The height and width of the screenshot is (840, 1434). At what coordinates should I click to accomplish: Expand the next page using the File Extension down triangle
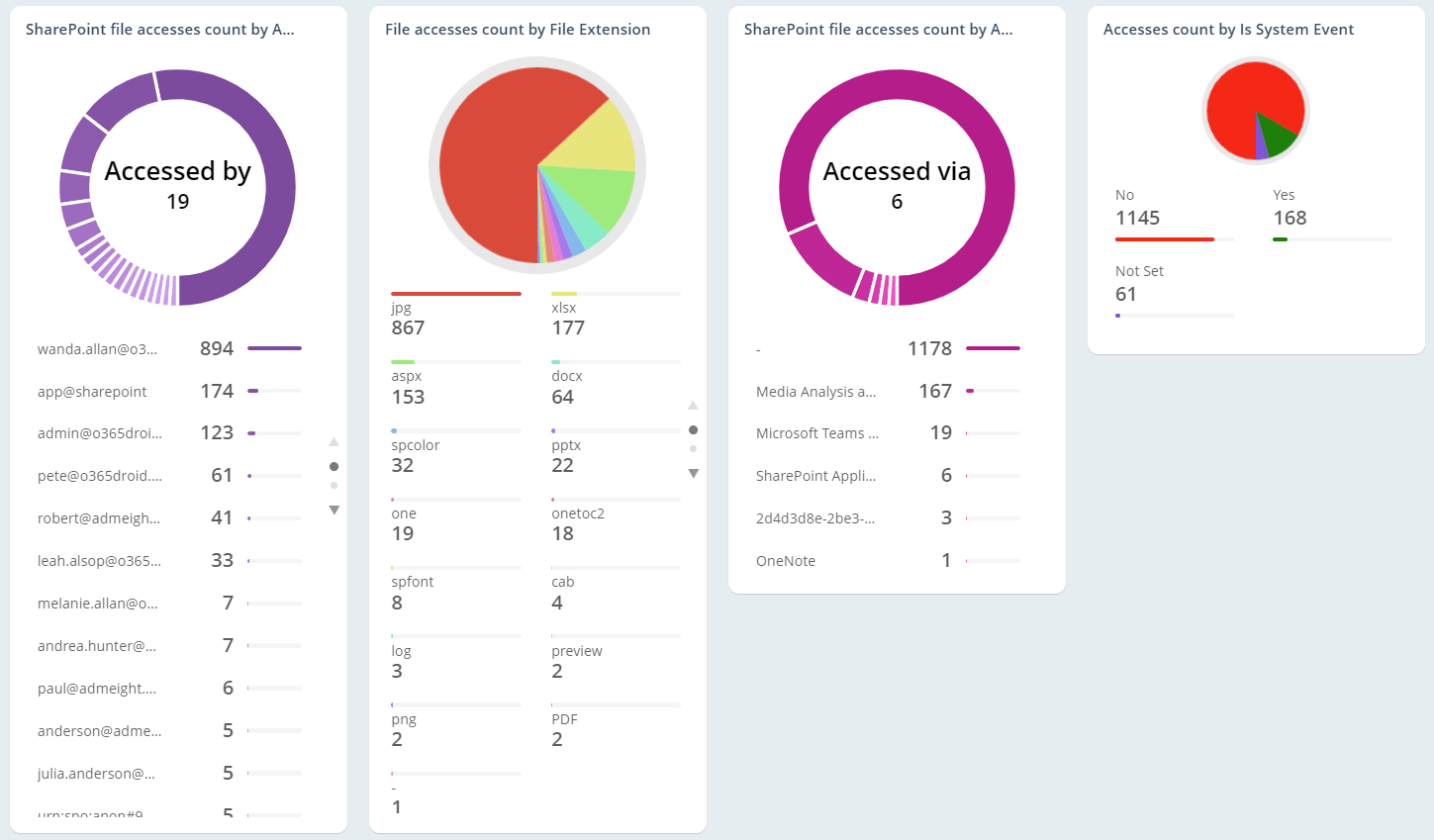tap(694, 473)
